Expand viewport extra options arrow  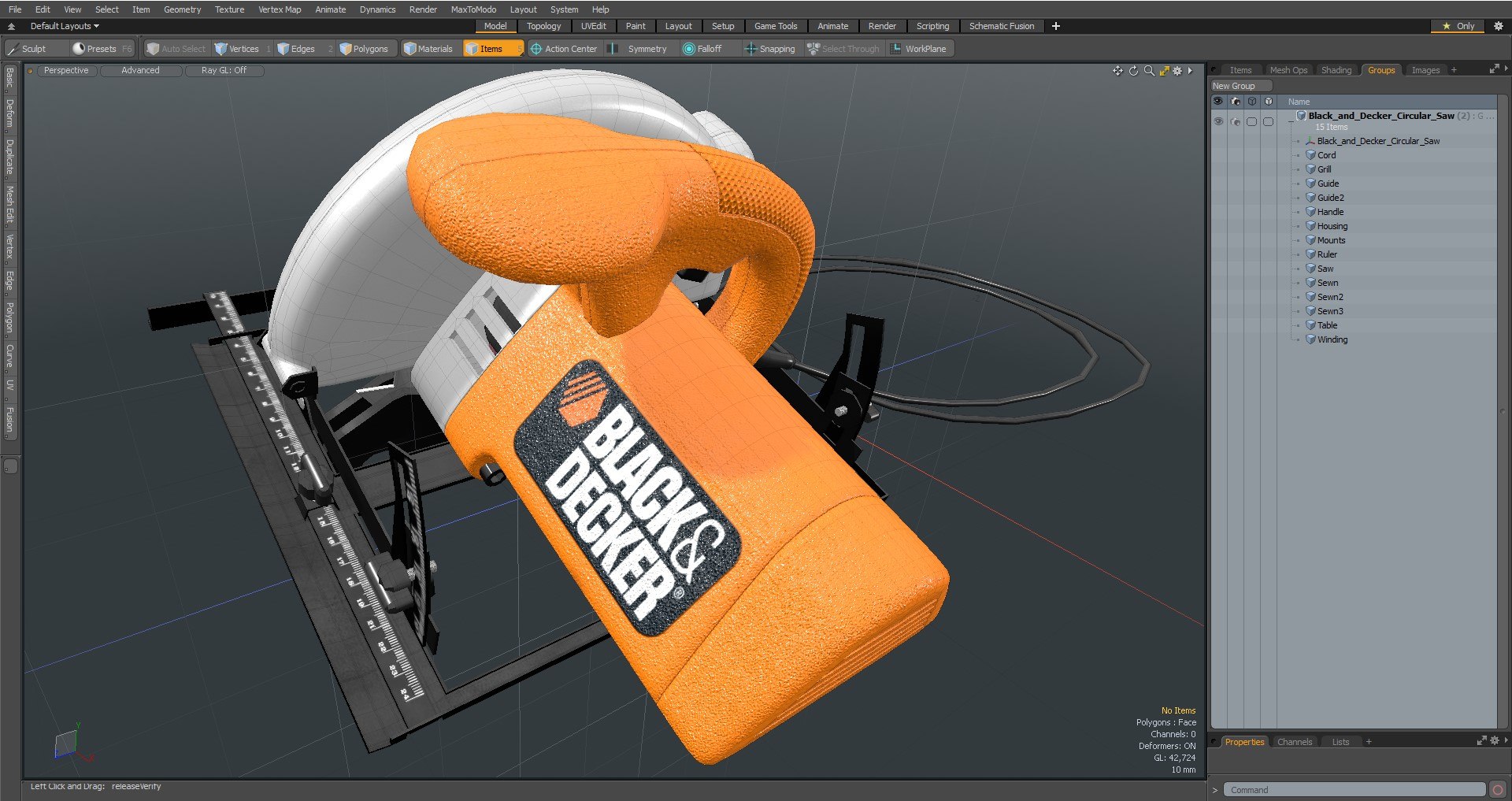click(1190, 71)
